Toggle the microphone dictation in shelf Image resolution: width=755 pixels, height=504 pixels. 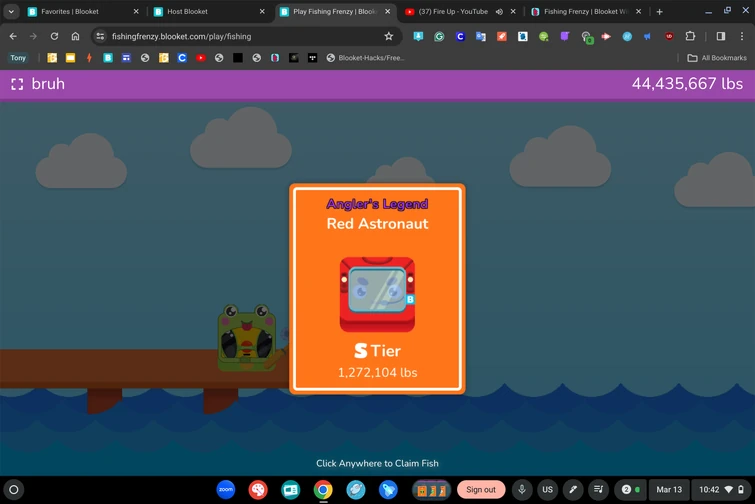point(522,490)
